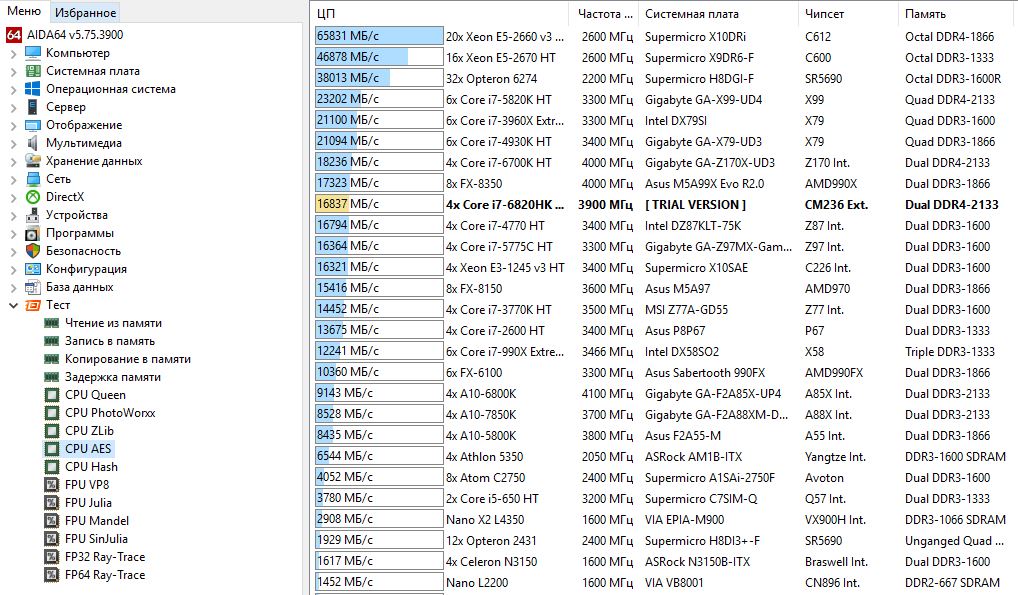Screen dimensions: 1018x595
Task: Click the Компьютер monitor icon
Action: 32,53
